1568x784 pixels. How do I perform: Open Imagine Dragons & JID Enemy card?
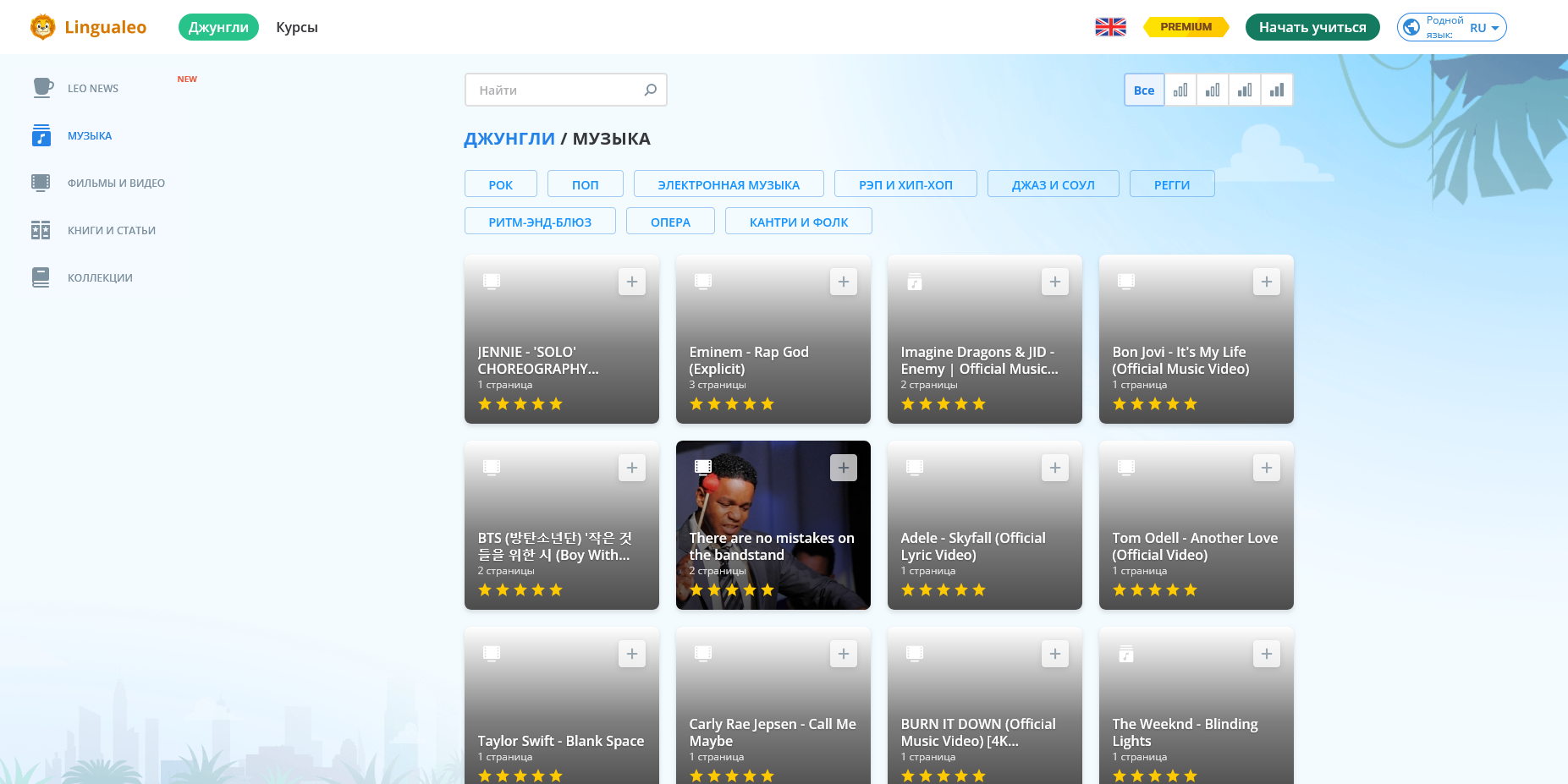[985, 339]
